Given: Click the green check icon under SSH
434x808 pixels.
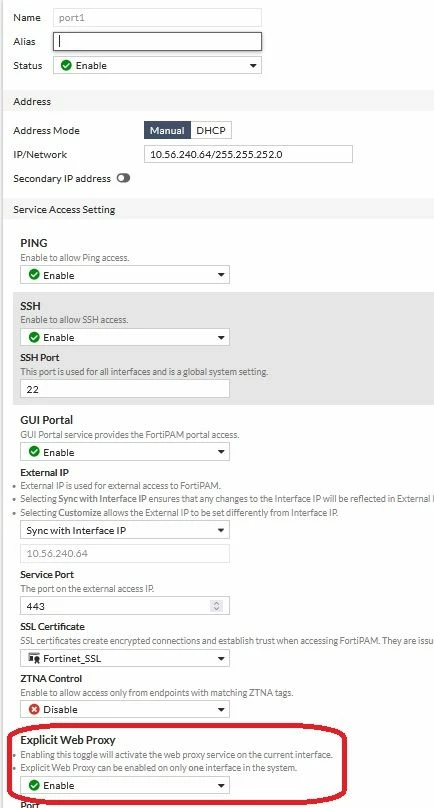Looking at the screenshot, I should [x=35, y=337].
